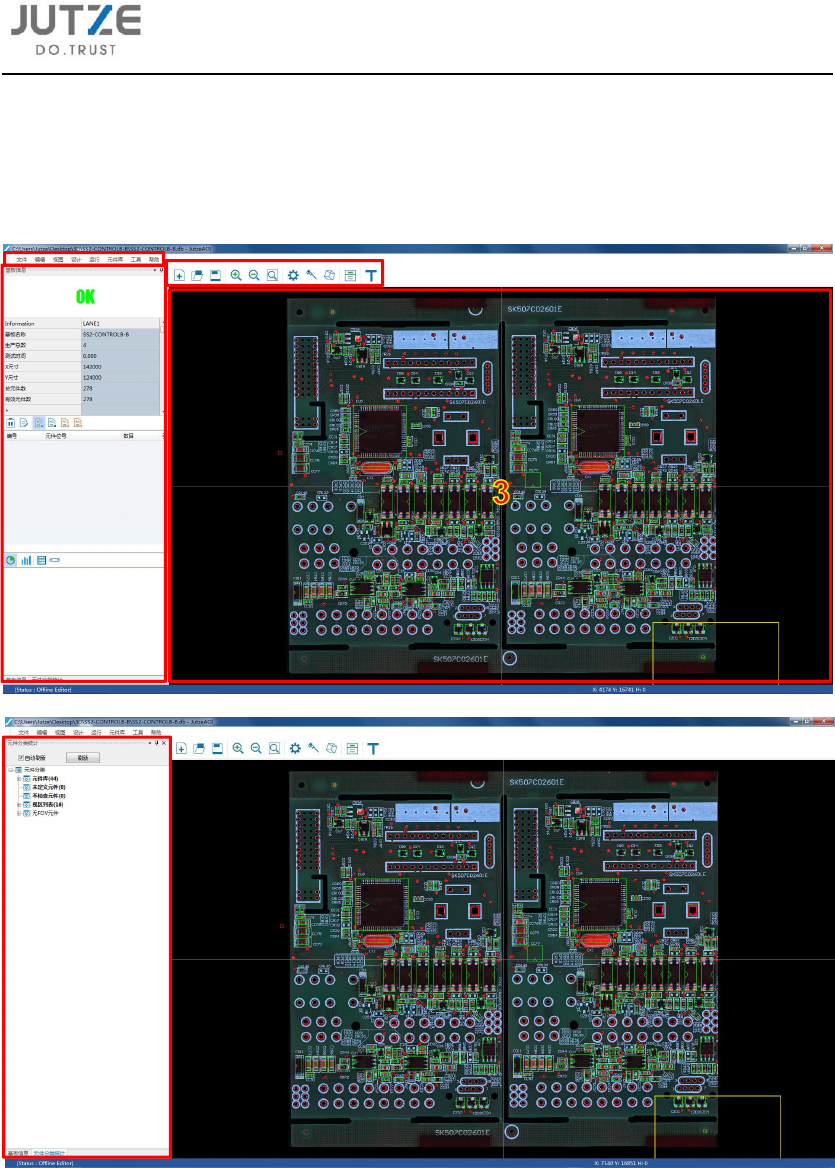The height and width of the screenshot is (1168, 835).
Task: Expand the 元件库(44) tree node
Action: pyautogui.click(x=19, y=777)
